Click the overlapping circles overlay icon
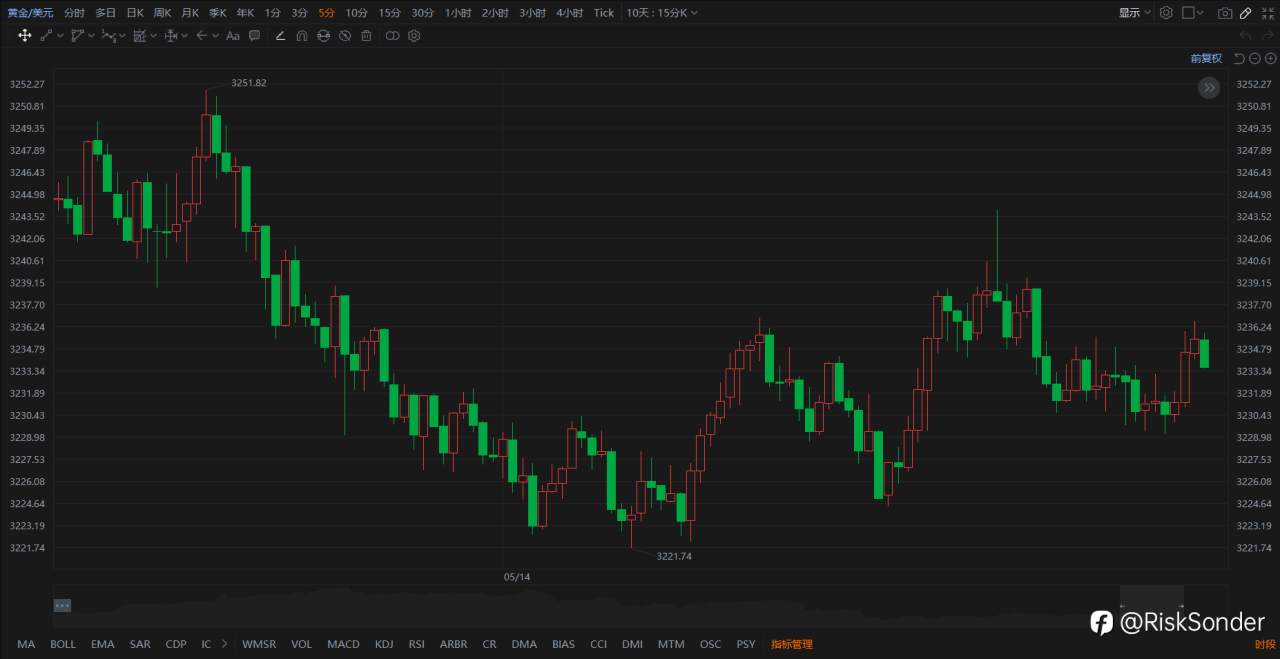 pos(392,36)
